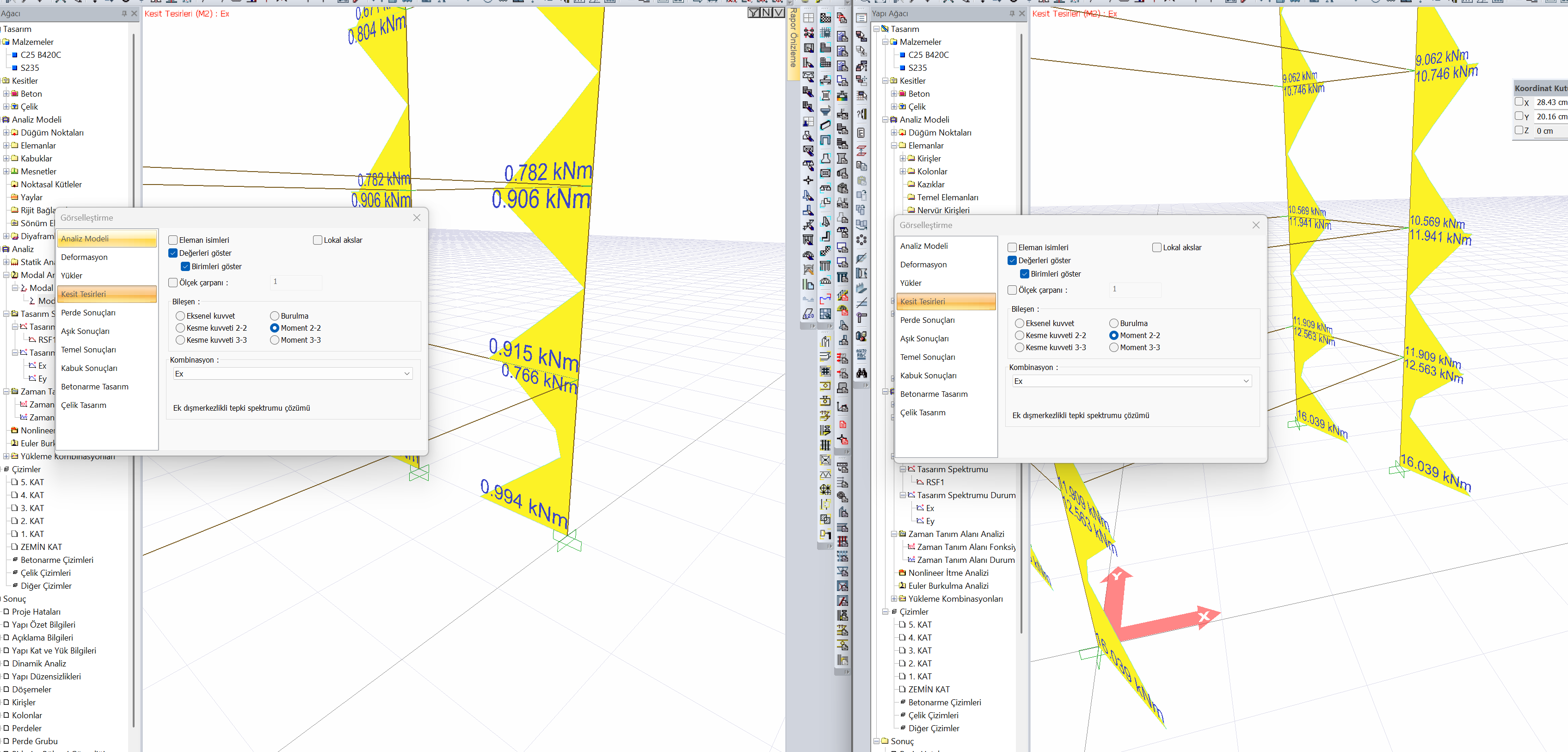Click the funnel-shaped footing icon

[x=825, y=111]
